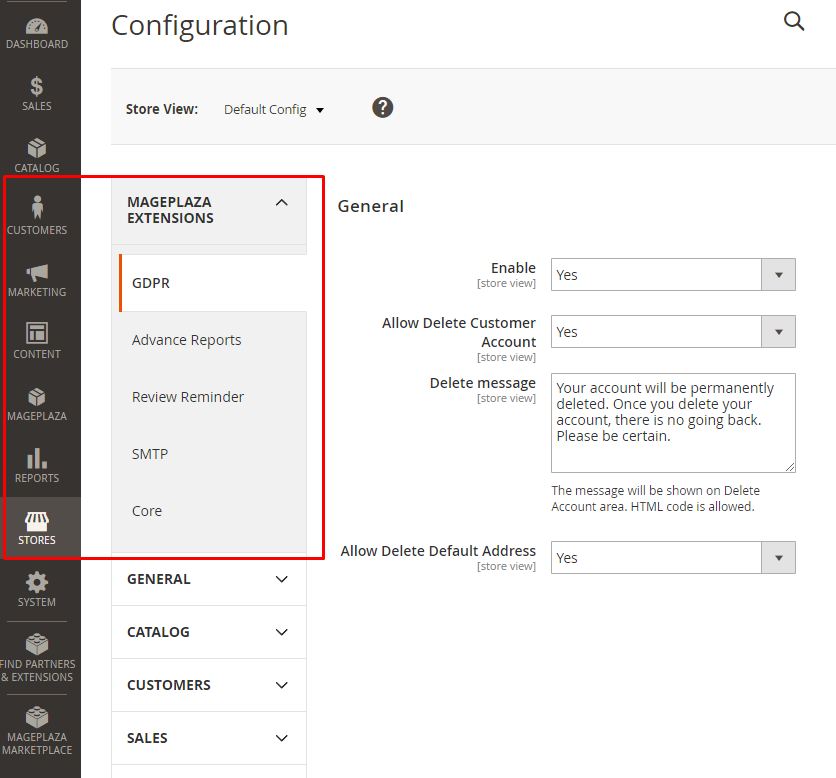Open the Customers person icon
Image resolution: width=836 pixels, height=778 pixels.
[x=37, y=209]
